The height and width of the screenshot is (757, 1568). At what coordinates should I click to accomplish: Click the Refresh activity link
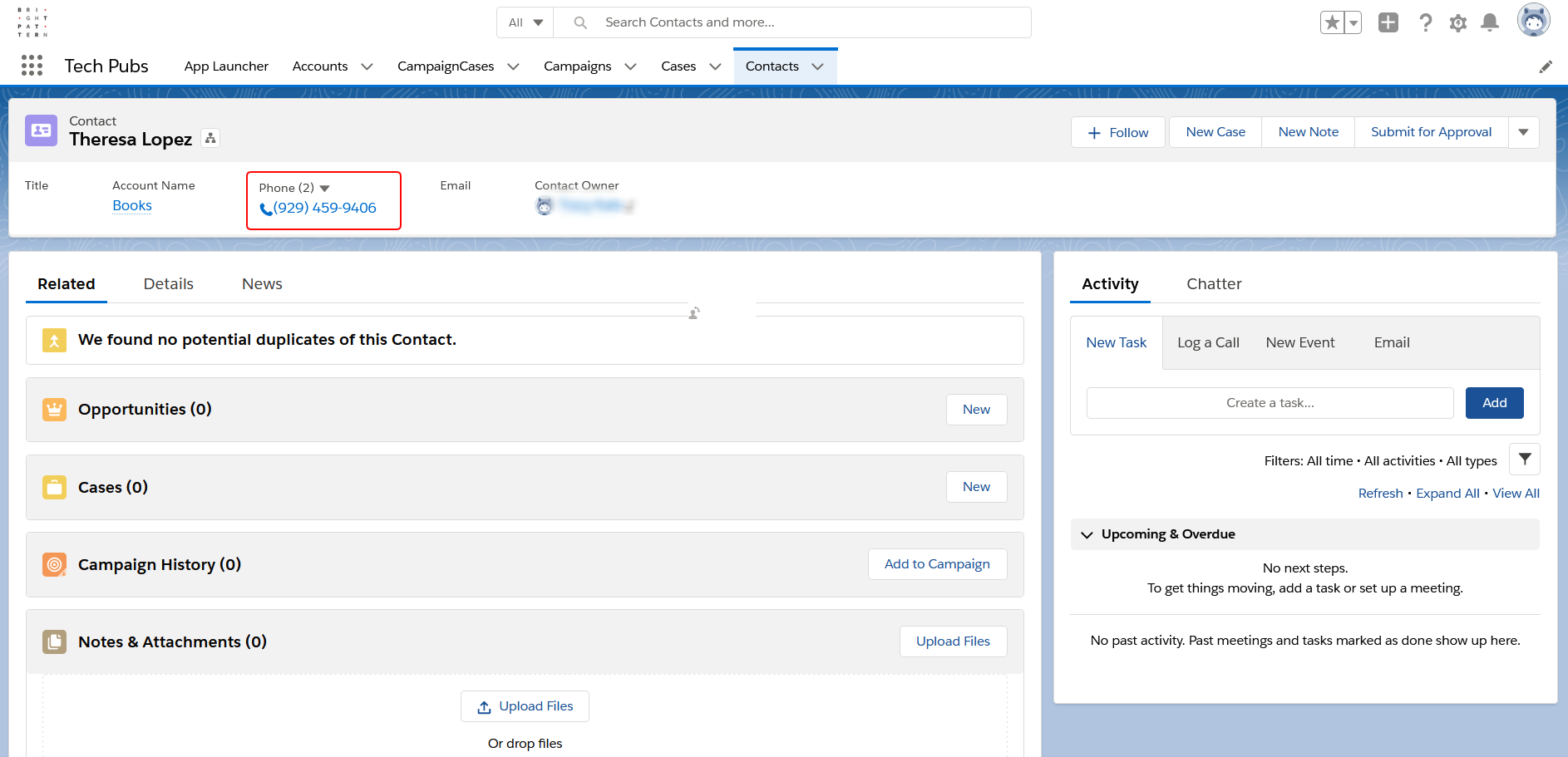(x=1380, y=494)
